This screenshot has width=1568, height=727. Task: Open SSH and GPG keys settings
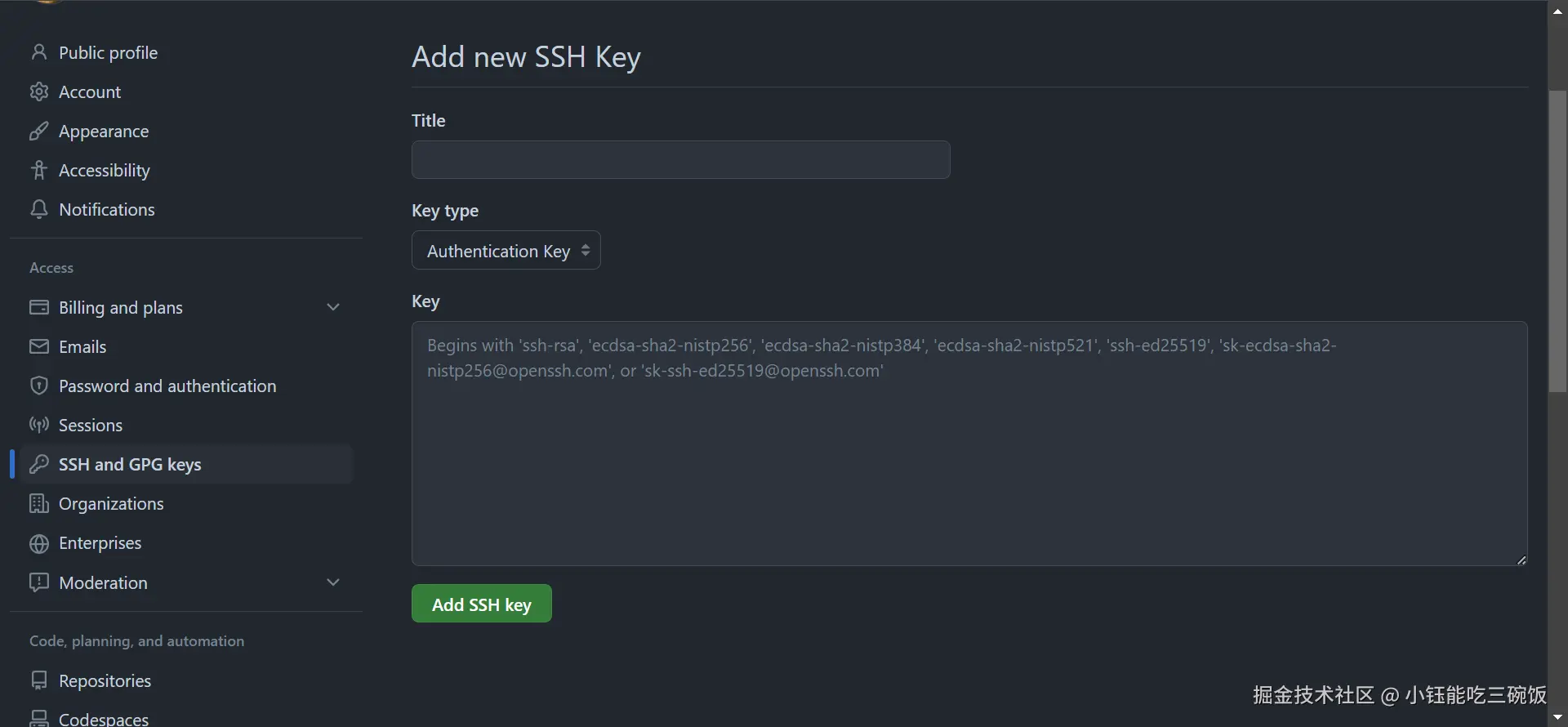pyautogui.click(x=130, y=464)
